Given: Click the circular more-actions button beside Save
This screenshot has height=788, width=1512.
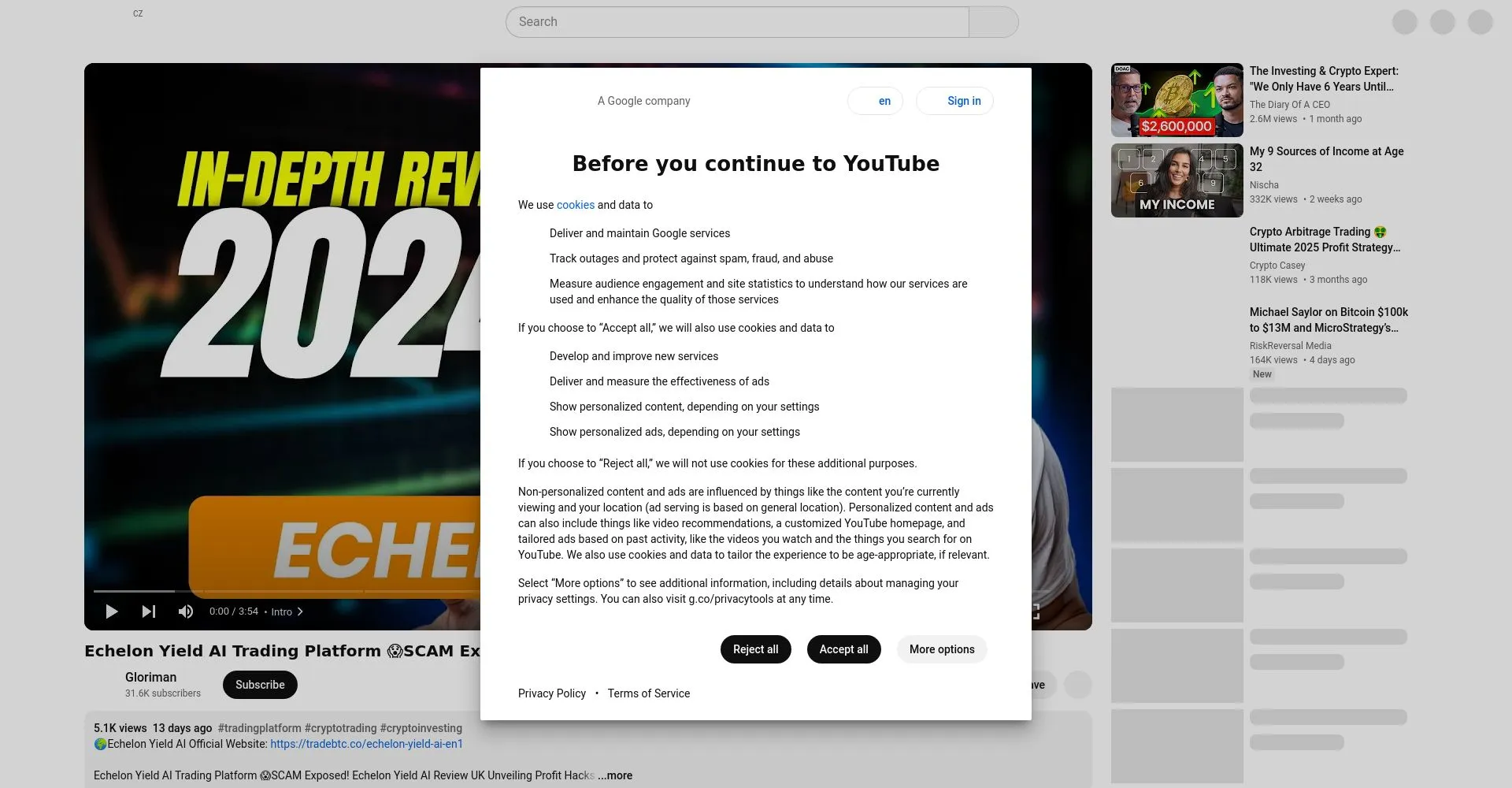Looking at the screenshot, I should coord(1077,685).
